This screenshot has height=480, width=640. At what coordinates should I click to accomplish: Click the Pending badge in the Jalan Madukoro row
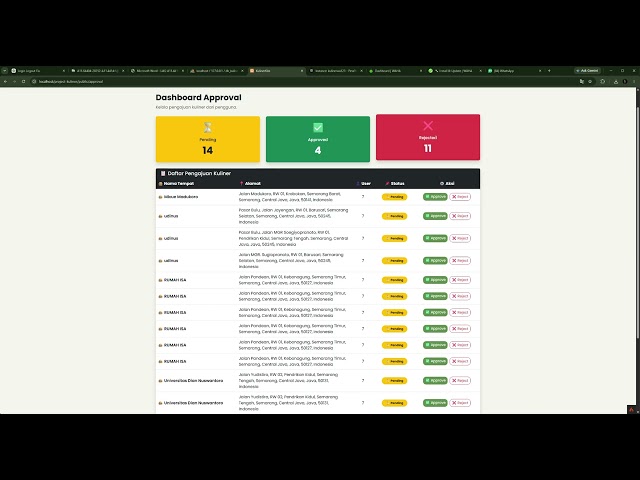[x=395, y=197]
